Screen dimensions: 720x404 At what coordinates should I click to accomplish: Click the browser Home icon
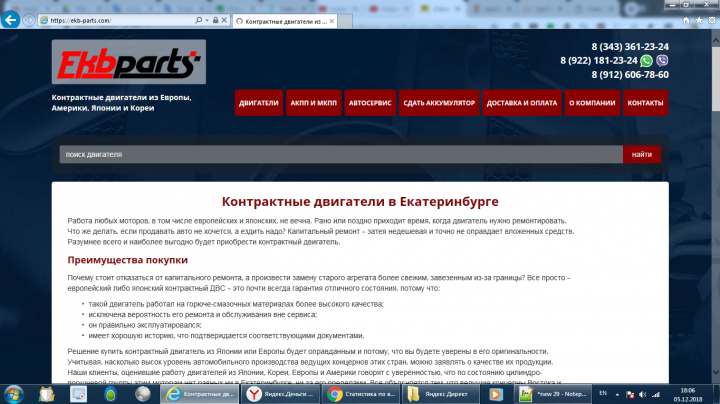(x=686, y=21)
